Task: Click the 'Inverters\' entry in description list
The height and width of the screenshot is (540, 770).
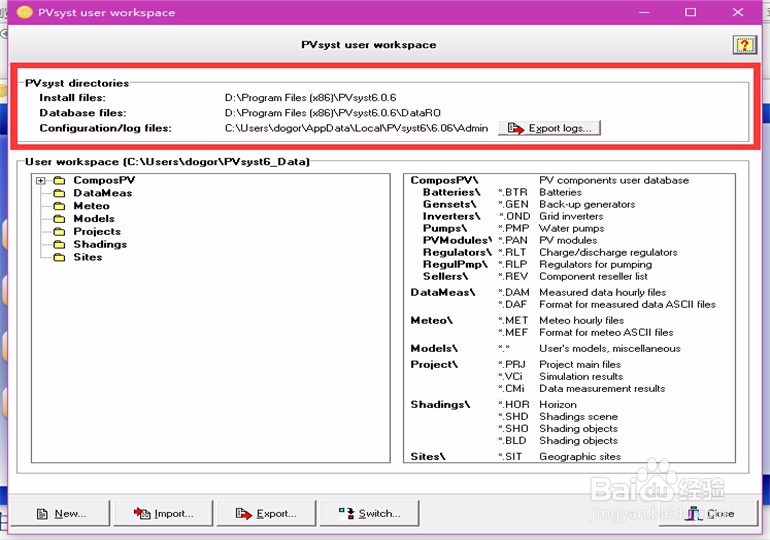Action: 451,216
